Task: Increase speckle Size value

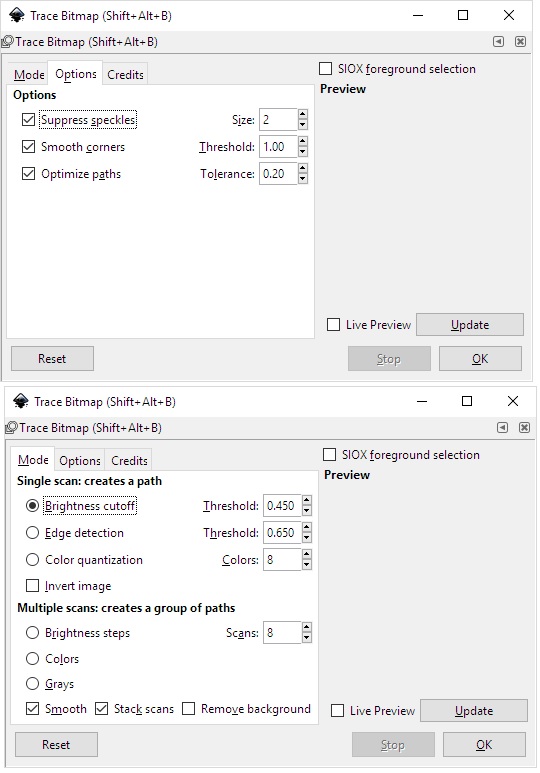Action: pyautogui.click(x=303, y=114)
